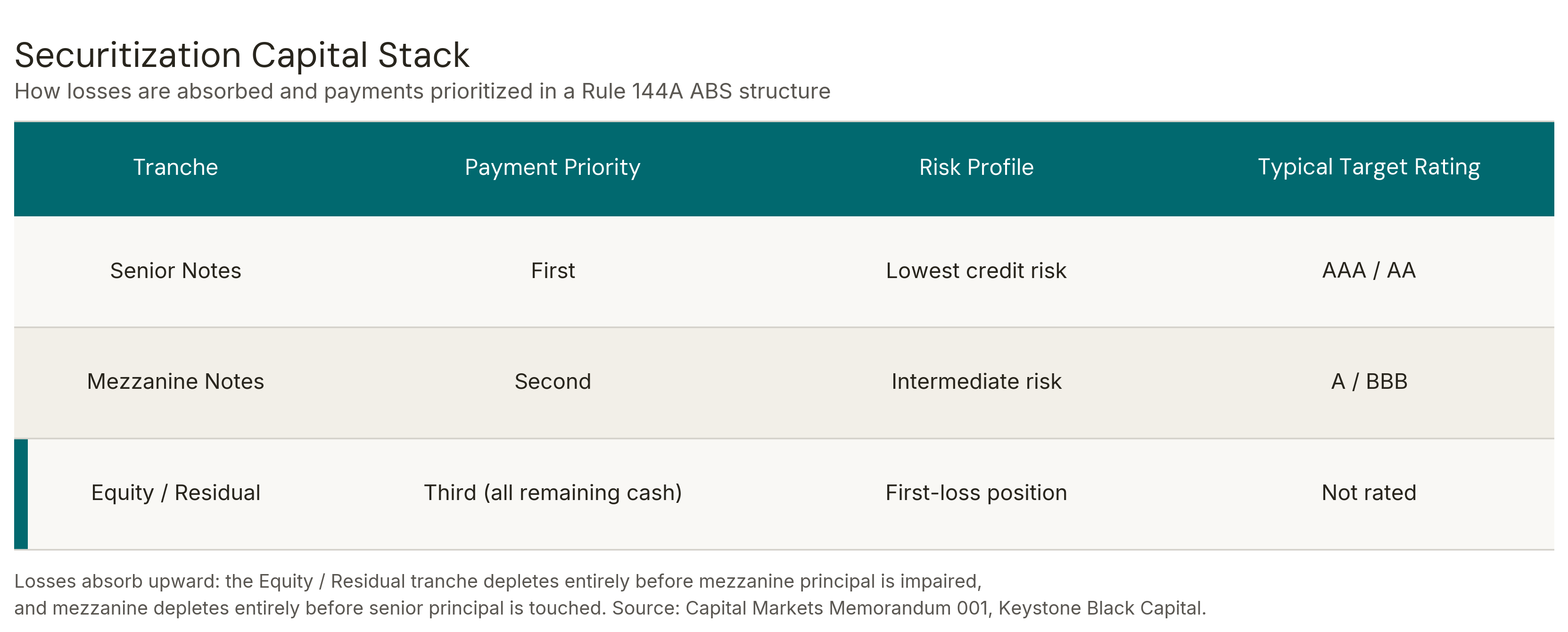Click the 'Not rated' cell
The height and width of the screenshot is (632, 1568).
click(1369, 492)
